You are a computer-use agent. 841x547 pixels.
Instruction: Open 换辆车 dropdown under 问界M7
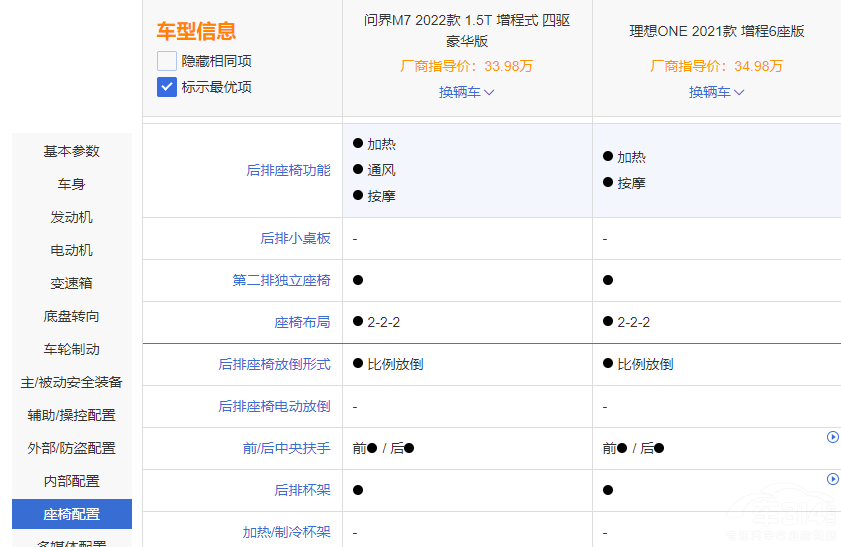pos(467,92)
